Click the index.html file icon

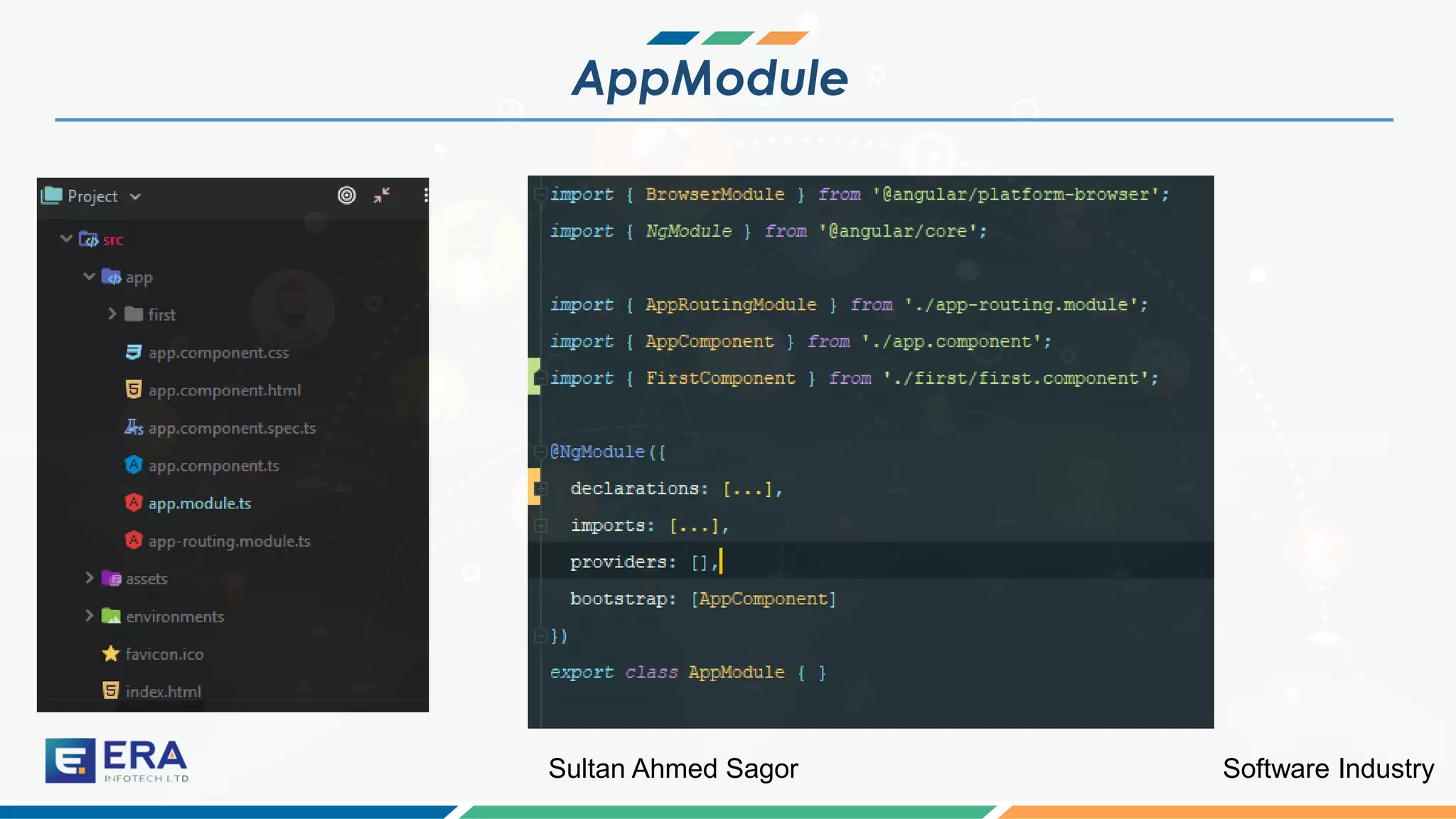click(x=111, y=690)
